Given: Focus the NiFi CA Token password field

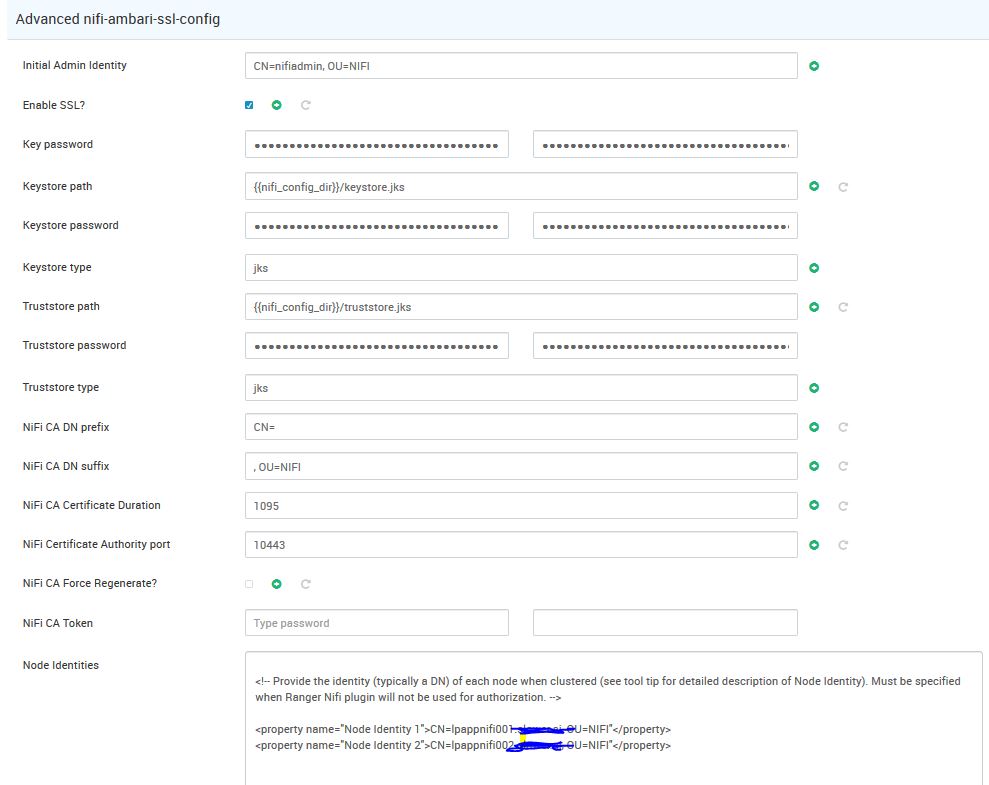Looking at the screenshot, I should click(x=376, y=622).
